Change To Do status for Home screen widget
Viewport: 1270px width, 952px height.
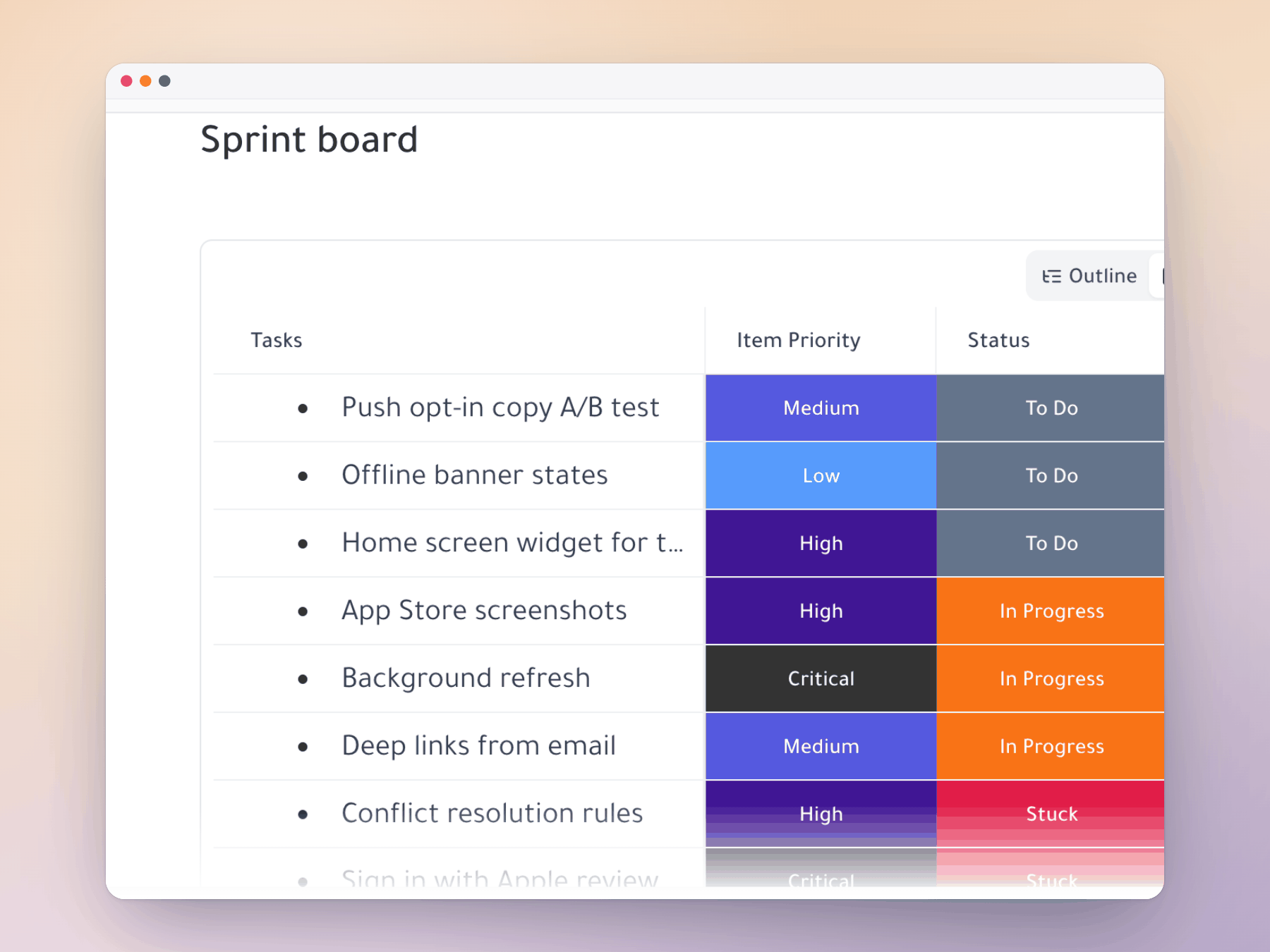[1051, 544]
